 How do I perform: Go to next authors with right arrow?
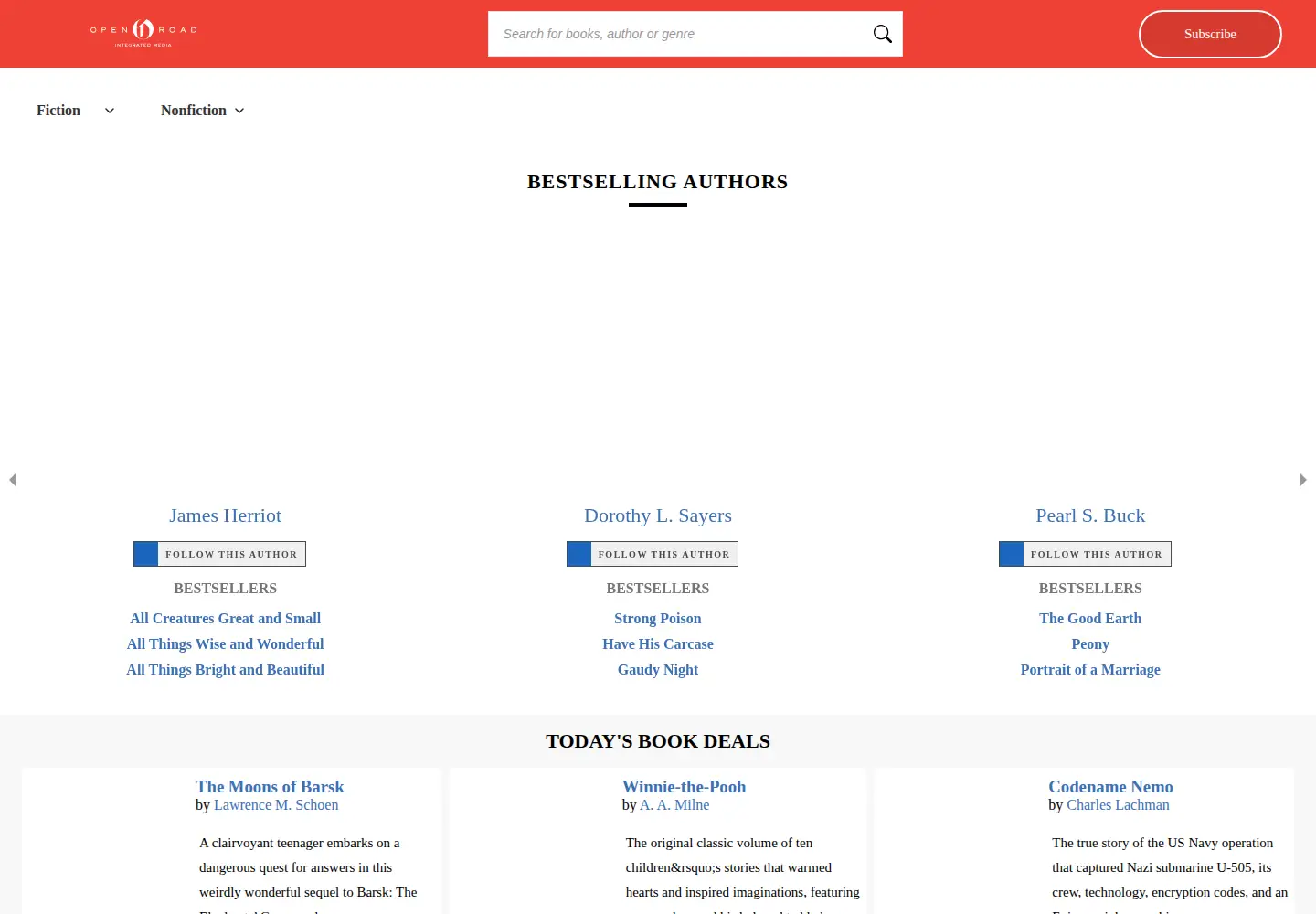[x=1302, y=480]
